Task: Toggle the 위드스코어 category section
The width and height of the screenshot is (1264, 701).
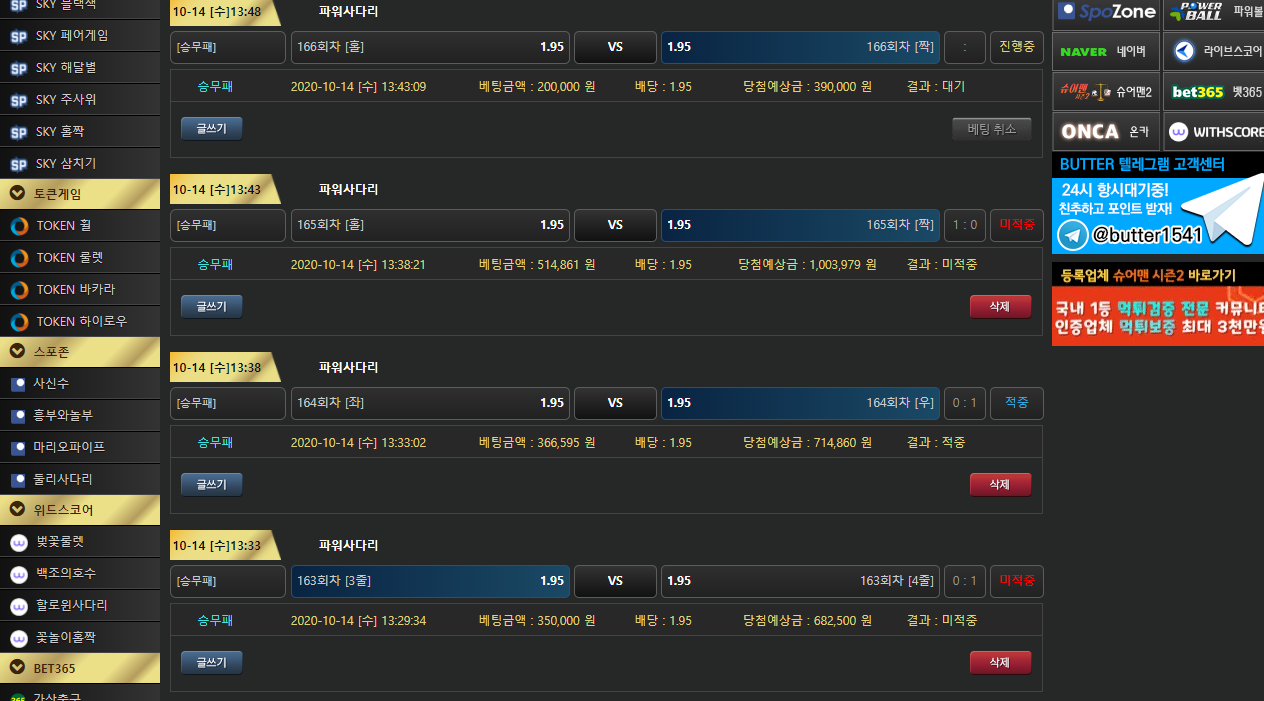Action: (79, 510)
